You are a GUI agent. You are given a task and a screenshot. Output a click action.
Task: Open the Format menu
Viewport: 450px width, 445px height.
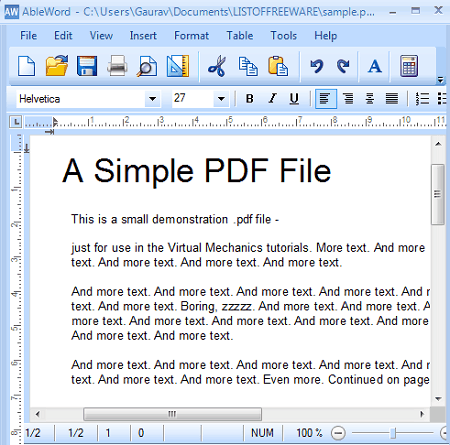point(191,36)
